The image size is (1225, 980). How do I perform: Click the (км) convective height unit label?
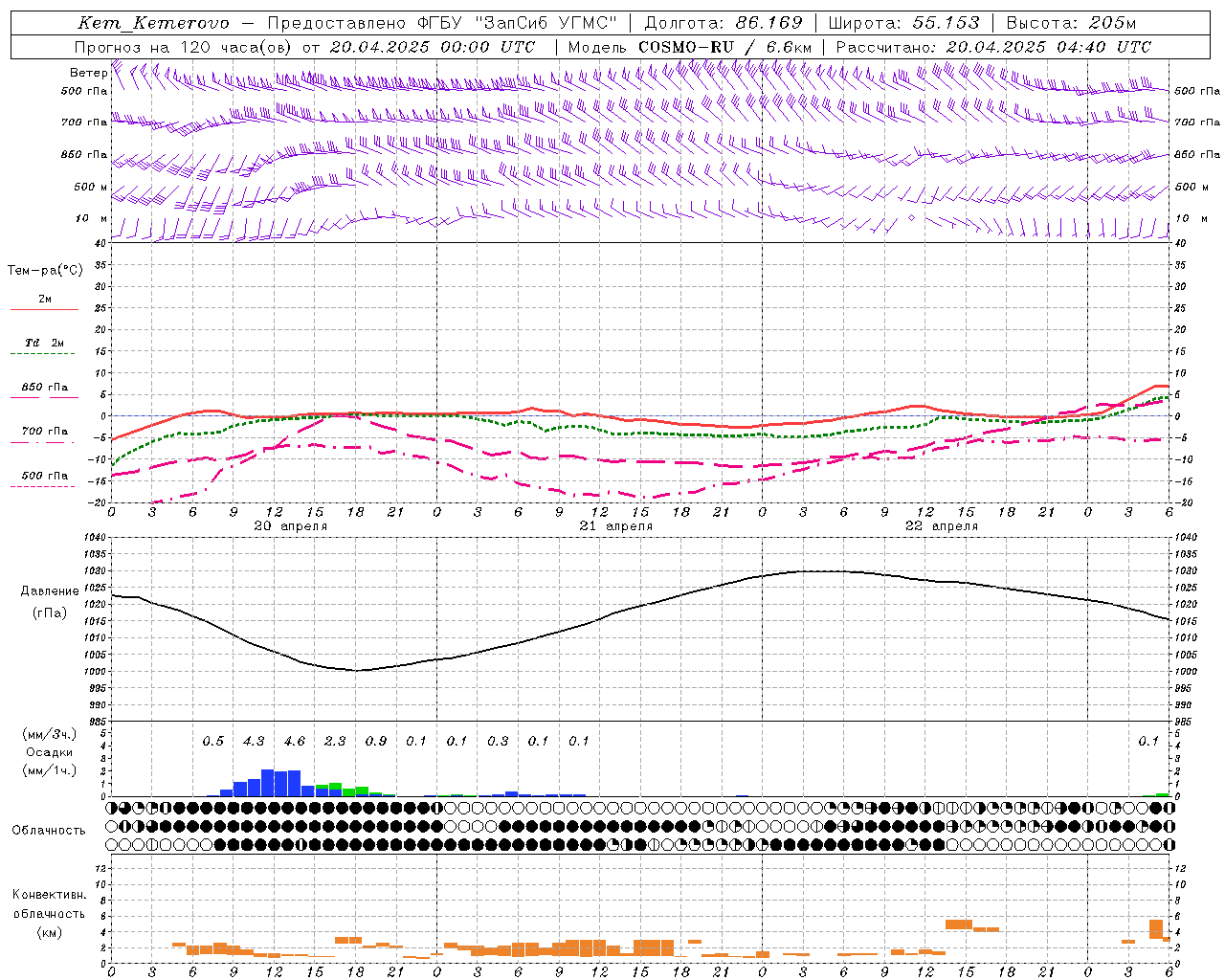click(x=50, y=932)
